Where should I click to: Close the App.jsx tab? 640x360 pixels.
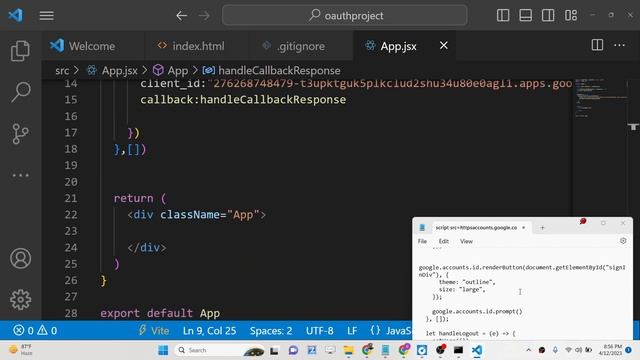444,45
